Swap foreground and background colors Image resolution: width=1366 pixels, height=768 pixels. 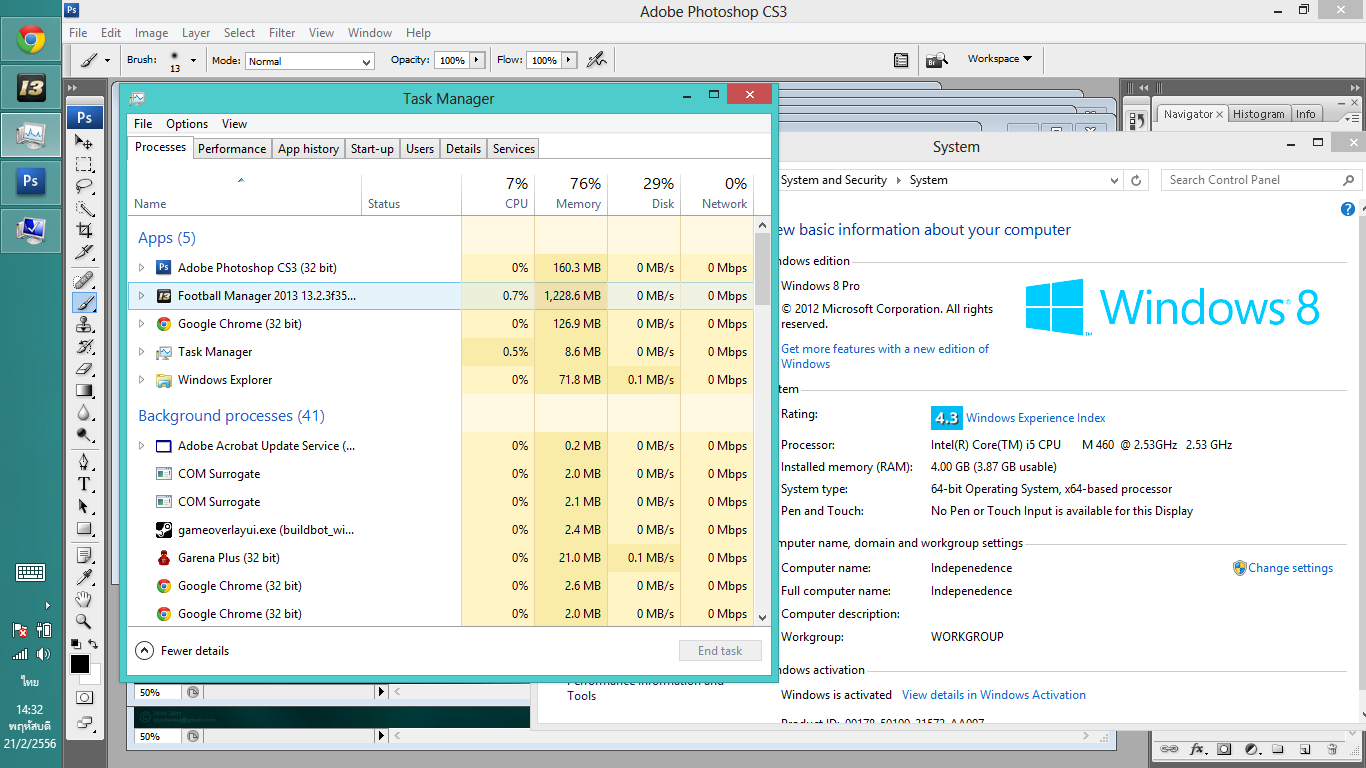pyautogui.click(x=93, y=644)
